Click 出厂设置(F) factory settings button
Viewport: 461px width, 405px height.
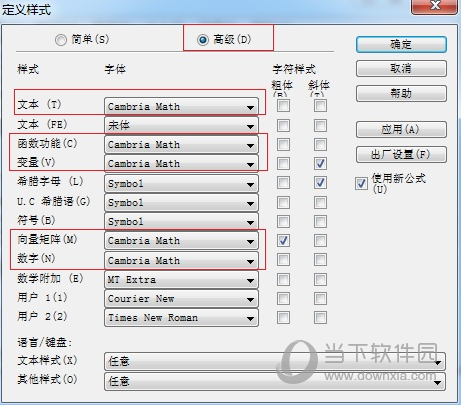tap(401, 155)
